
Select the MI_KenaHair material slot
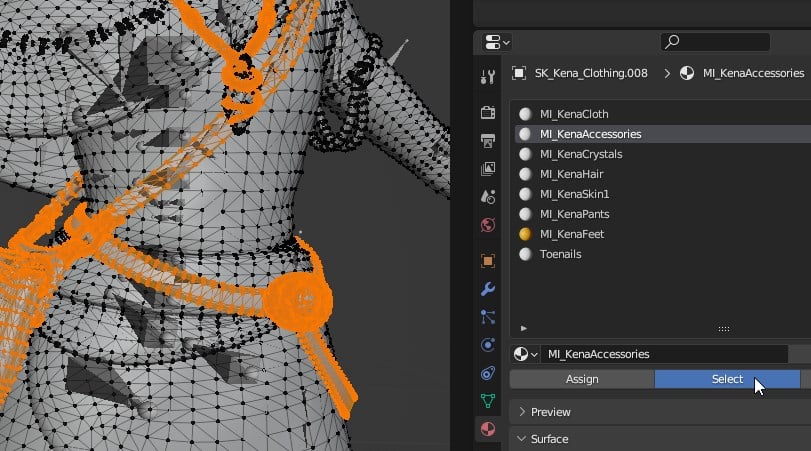point(662,174)
